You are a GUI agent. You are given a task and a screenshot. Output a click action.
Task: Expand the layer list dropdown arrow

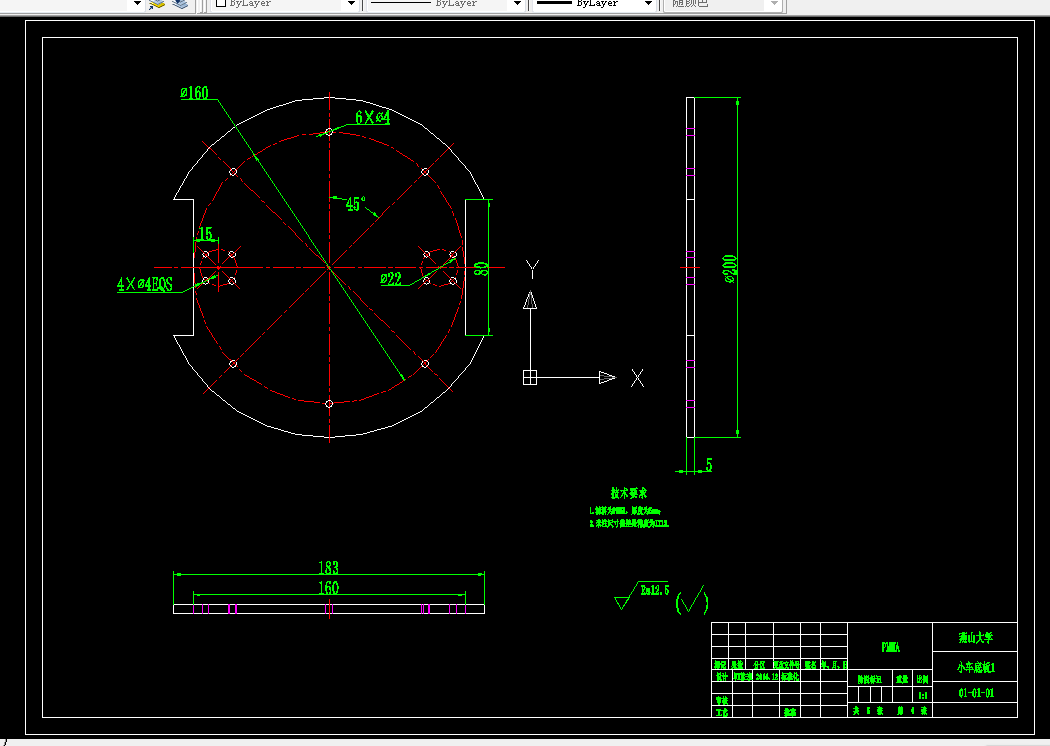click(137, 3)
